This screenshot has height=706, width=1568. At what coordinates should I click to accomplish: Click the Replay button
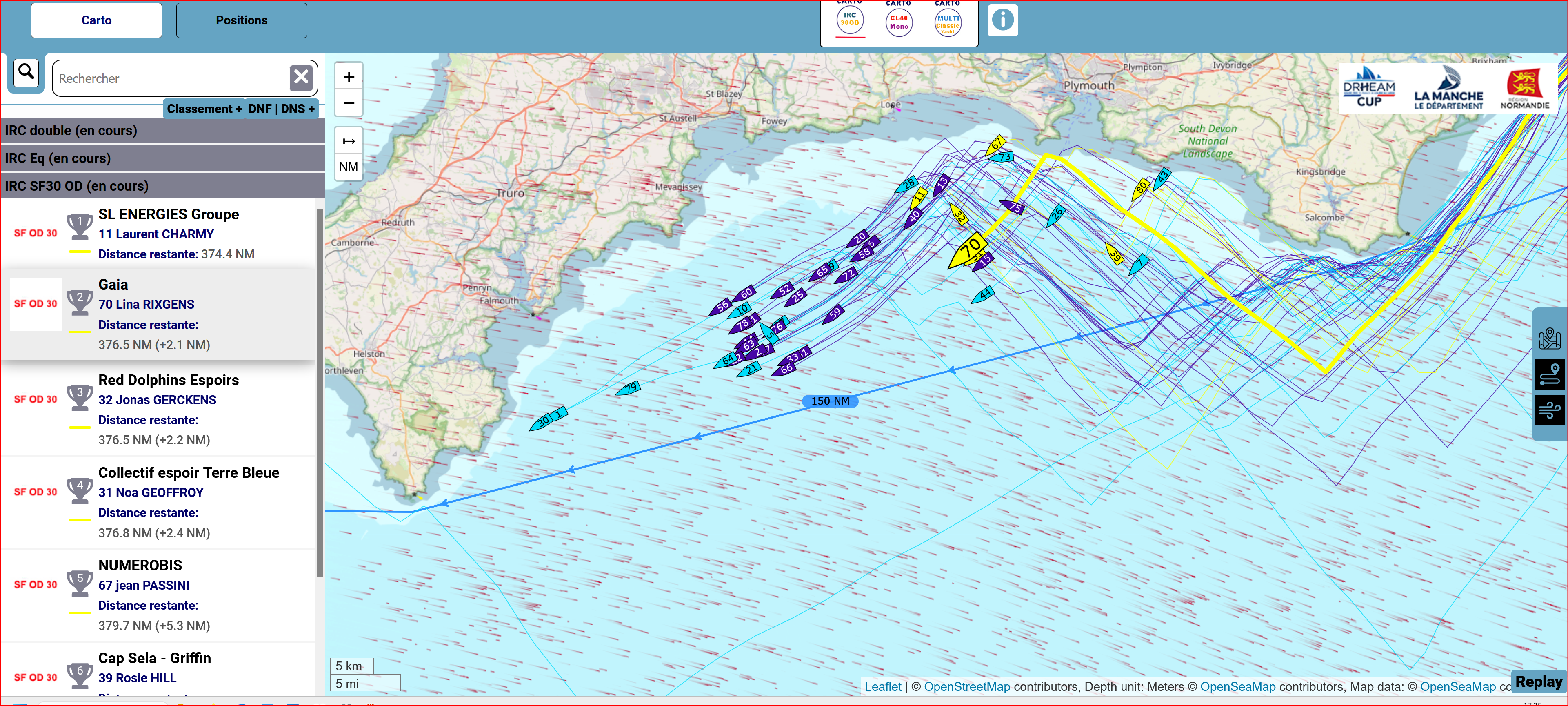coord(1539,682)
